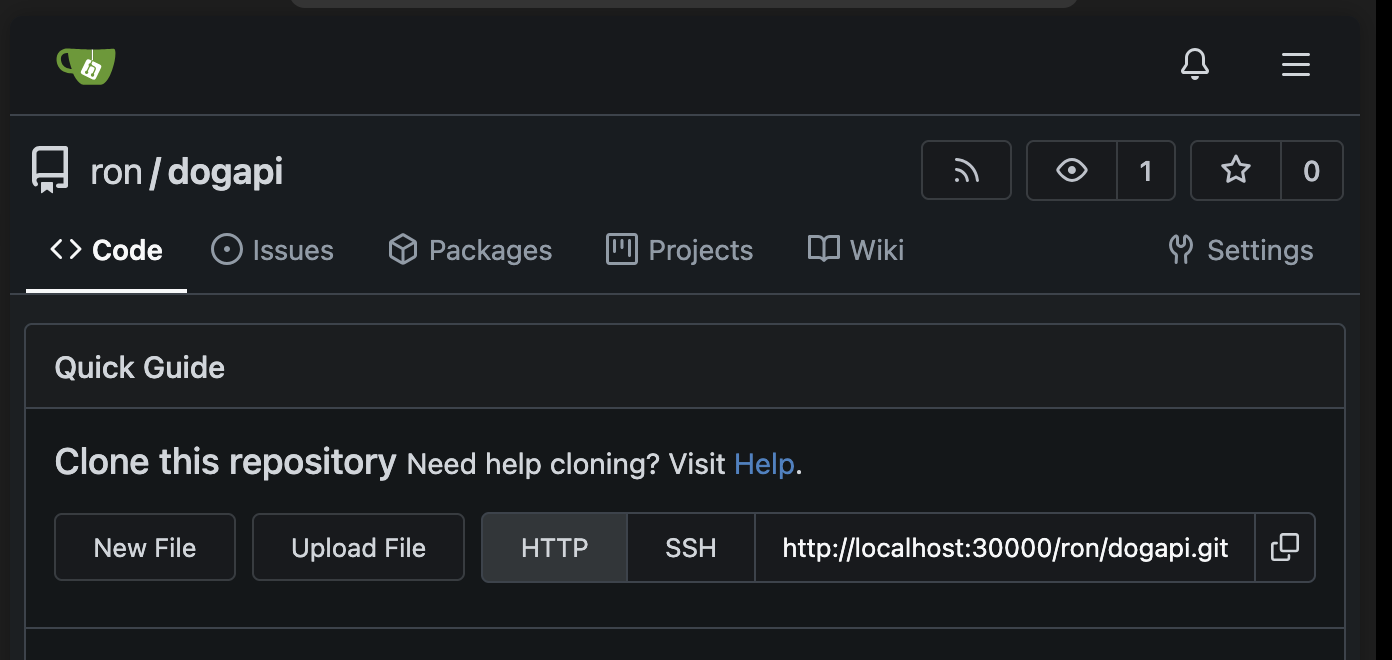1392x660 pixels.
Task: Go to the Packages tab
Action: [470, 250]
